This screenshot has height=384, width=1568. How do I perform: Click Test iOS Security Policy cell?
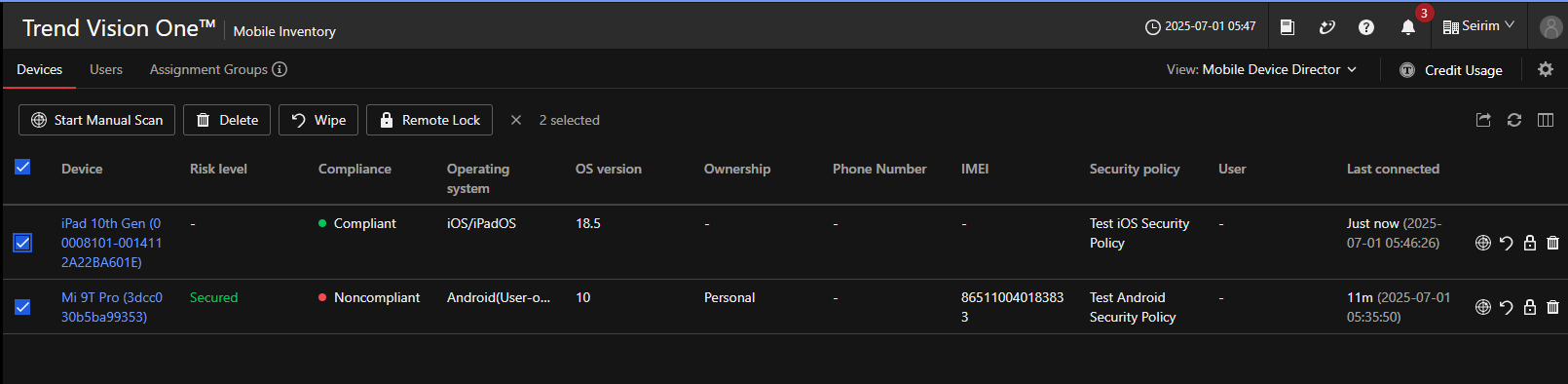1139,233
